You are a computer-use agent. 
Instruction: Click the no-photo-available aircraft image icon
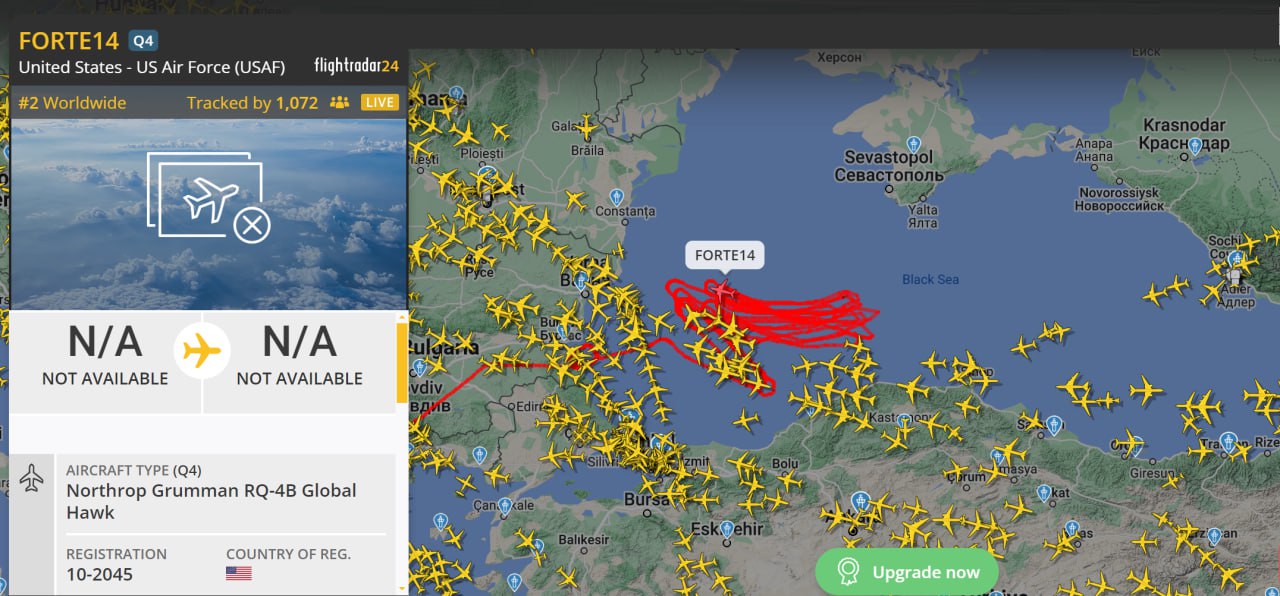point(209,196)
